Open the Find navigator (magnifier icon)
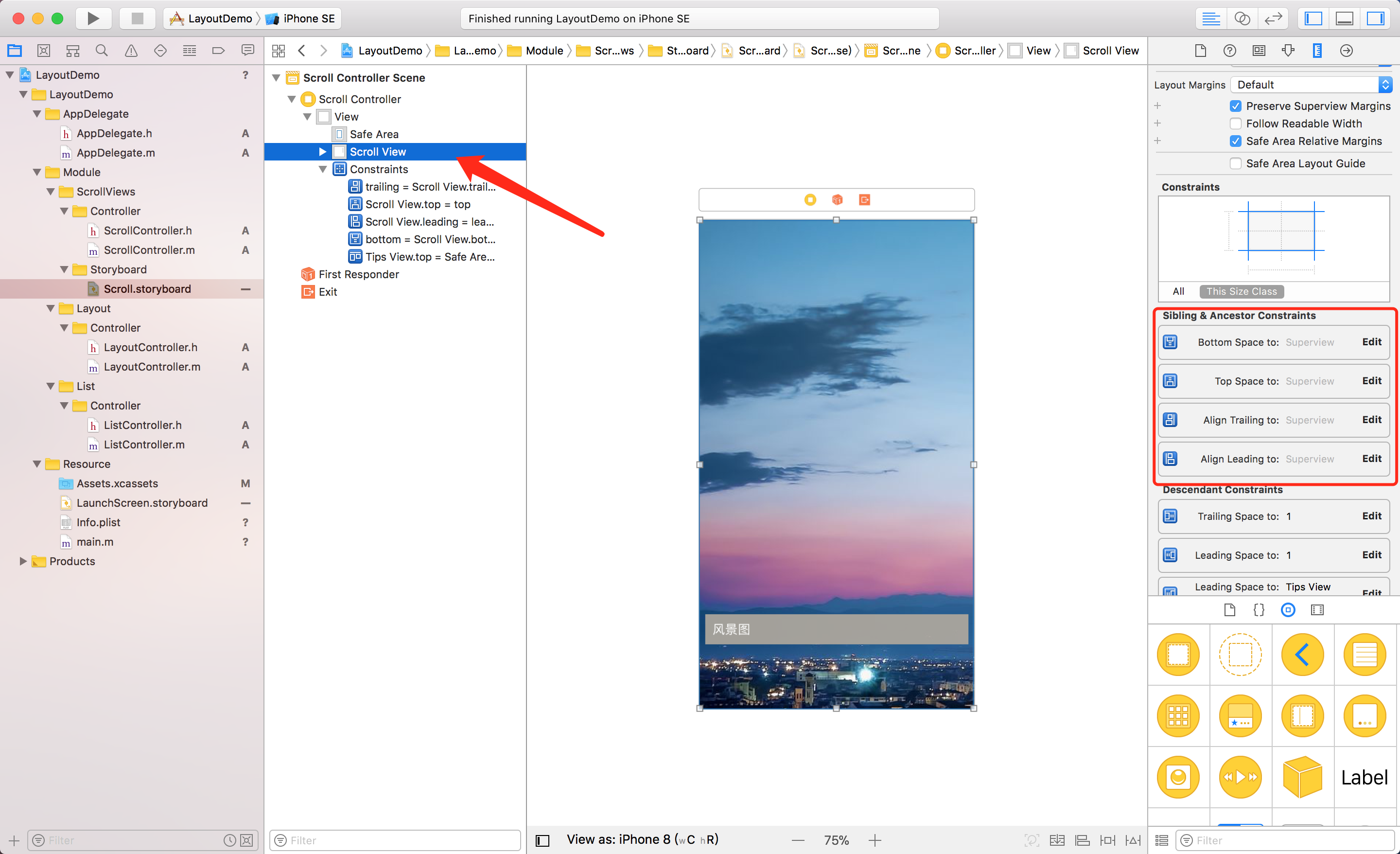Viewport: 1400px width, 854px height. 102,51
